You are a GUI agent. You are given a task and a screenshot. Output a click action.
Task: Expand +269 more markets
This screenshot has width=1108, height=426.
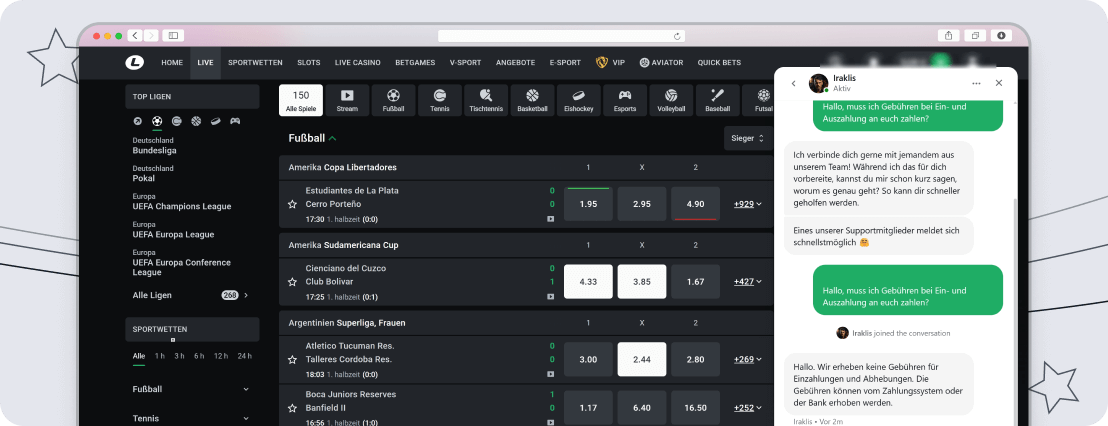pyautogui.click(x=748, y=360)
